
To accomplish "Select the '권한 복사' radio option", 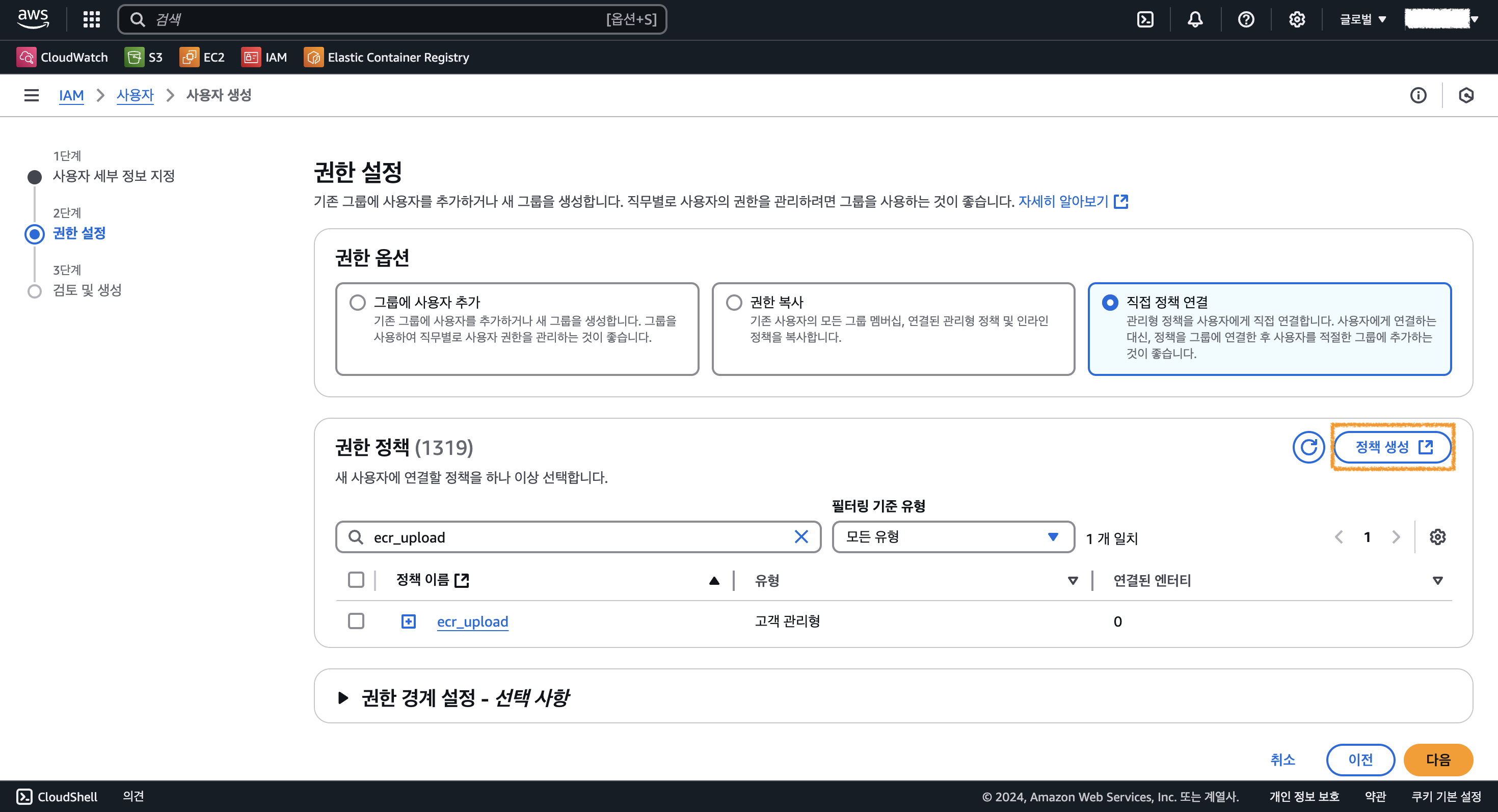I will click(734, 302).
